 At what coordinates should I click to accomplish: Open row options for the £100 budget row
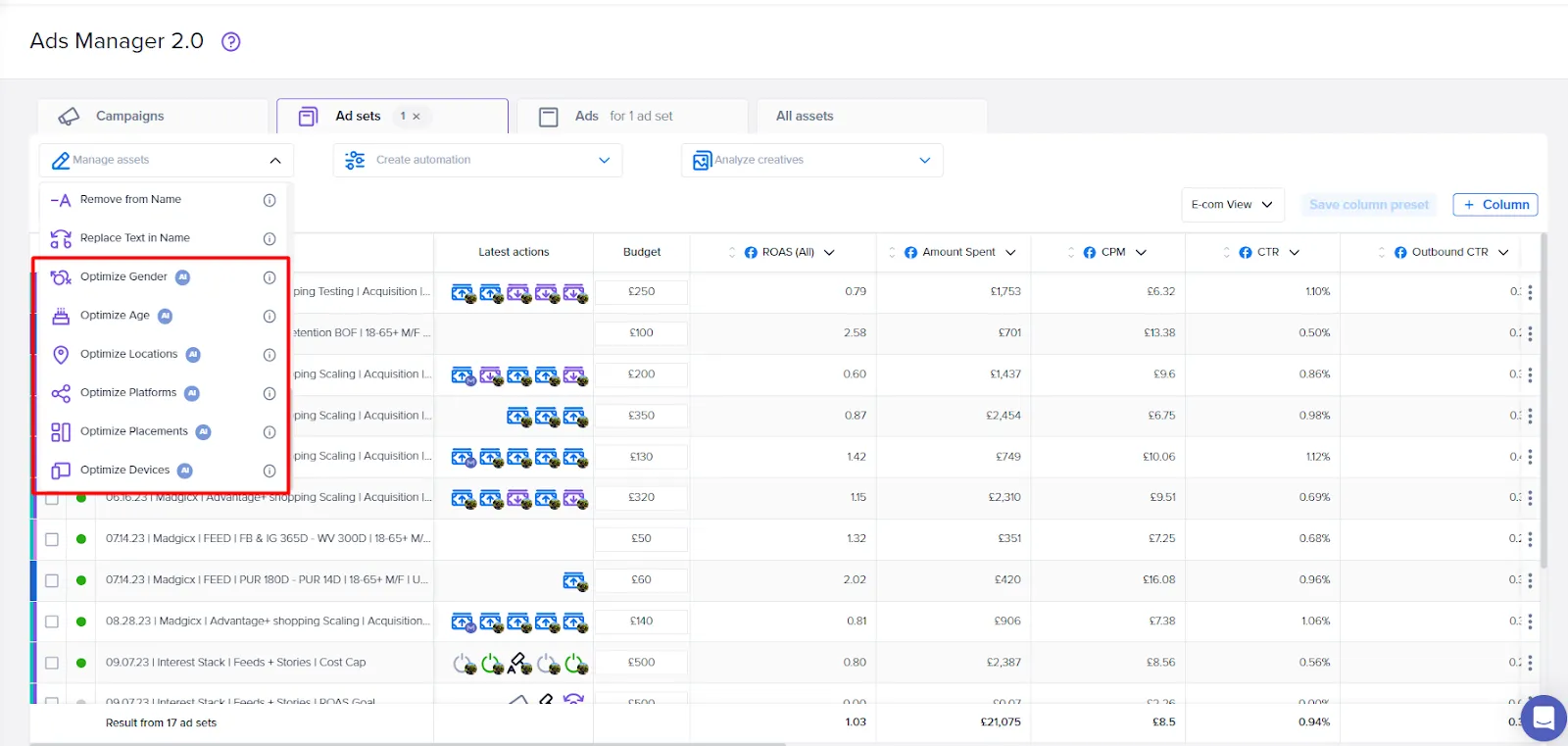click(x=1530, y=333)
